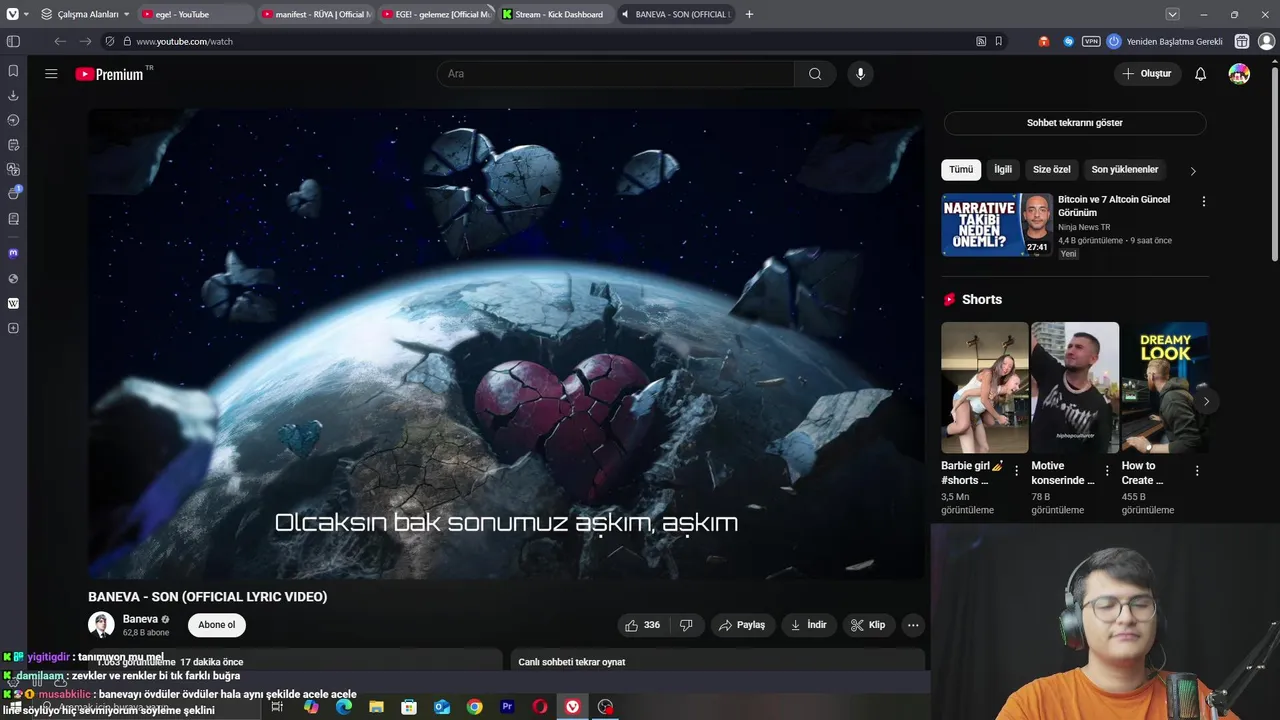Create a clip with Klip button
1280x720 pixels.
pyautogui.click(x=868, y=625)
